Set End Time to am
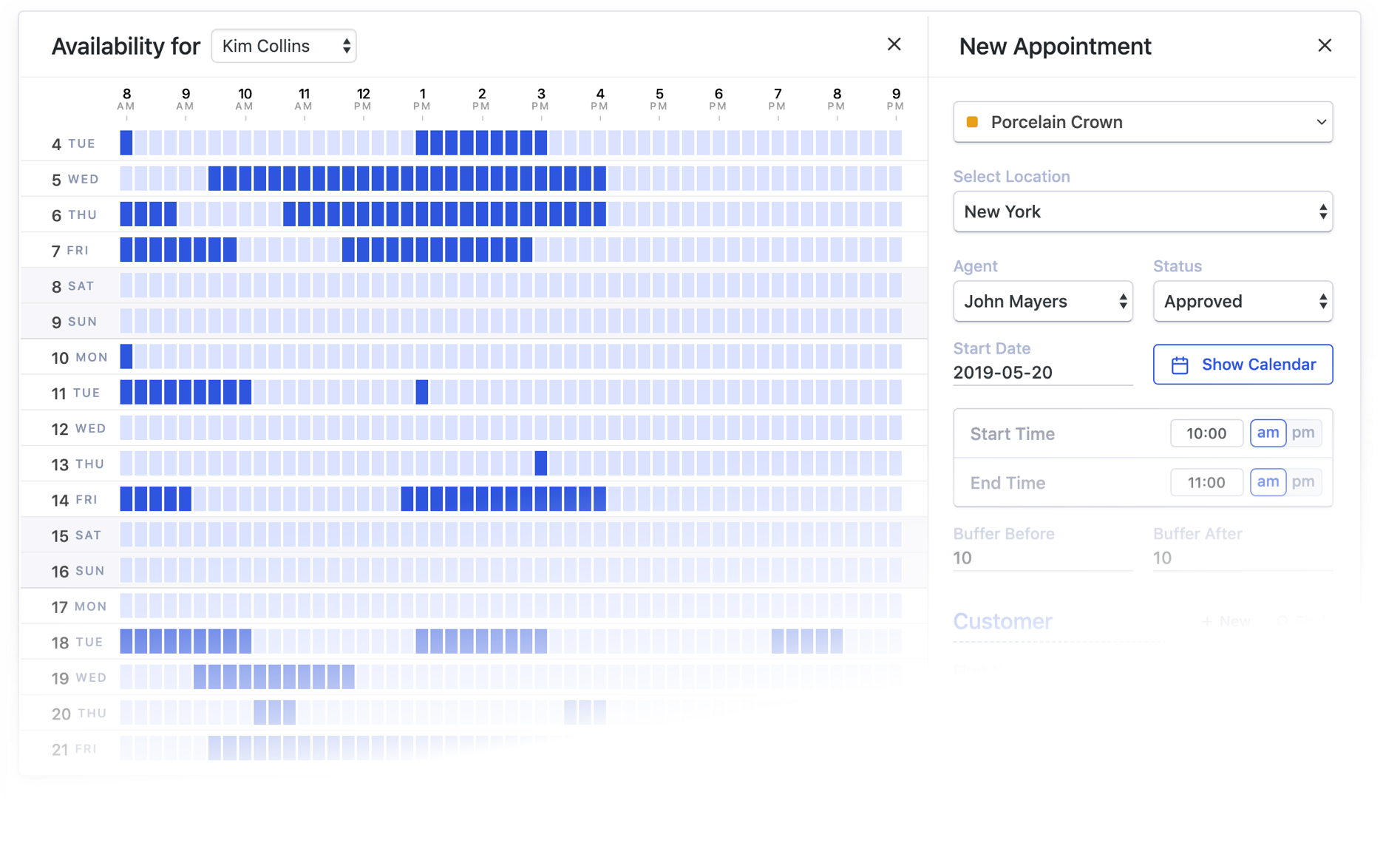This screenshot has height=843, width=1400. (1267, 482)
